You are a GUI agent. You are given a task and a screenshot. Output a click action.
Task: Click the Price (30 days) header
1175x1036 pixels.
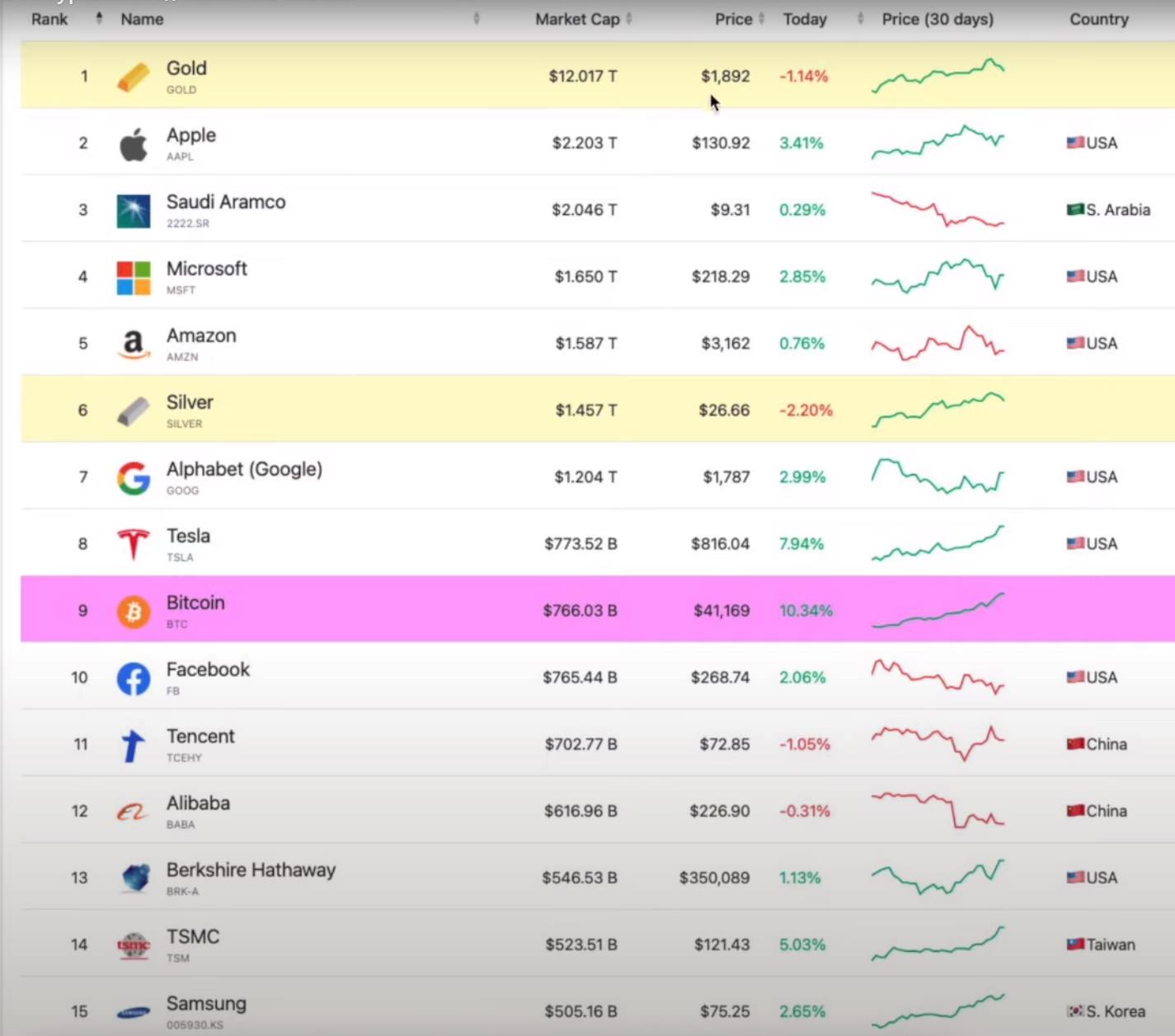point(938,19)
